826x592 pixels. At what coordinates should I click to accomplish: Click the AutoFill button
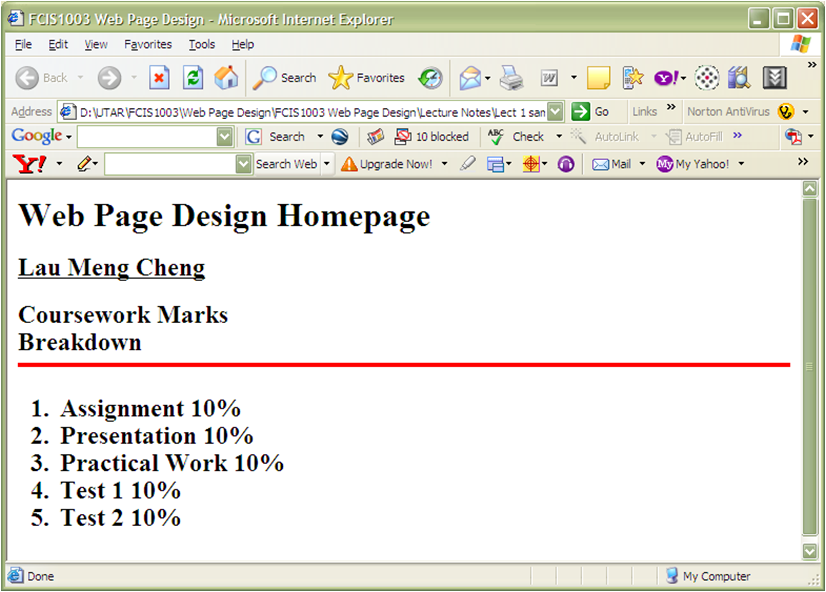[x=695, y=137]
